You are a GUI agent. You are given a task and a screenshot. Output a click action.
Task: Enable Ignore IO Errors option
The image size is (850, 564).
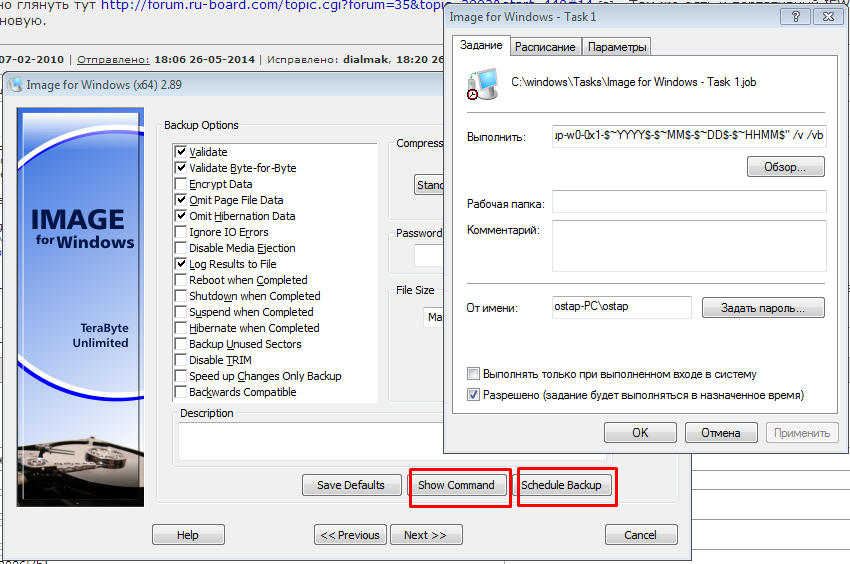point(181,232)
